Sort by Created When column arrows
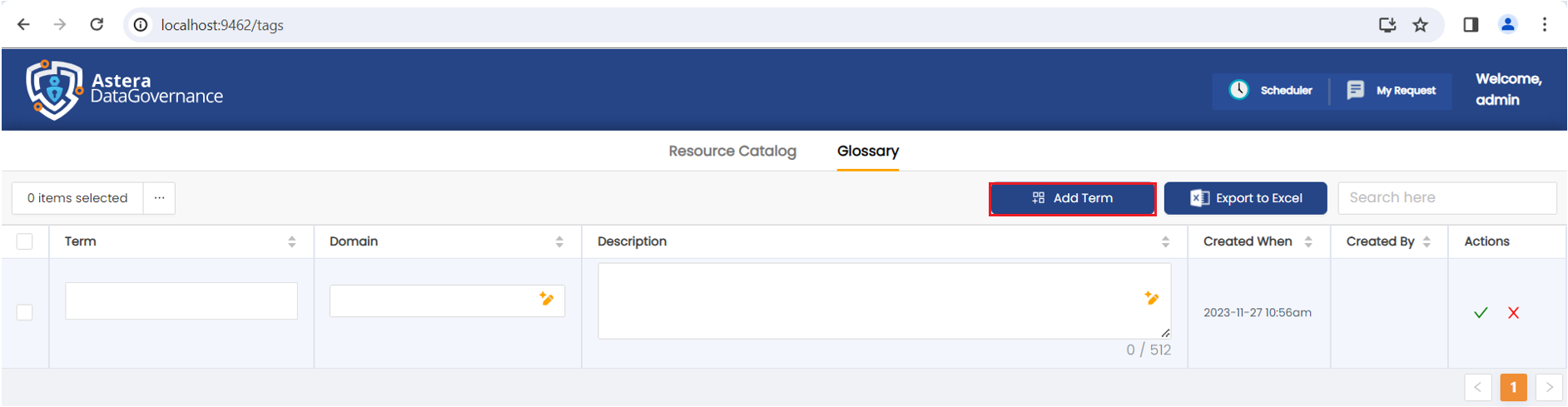Screen dimensions: 1568x407 pyautogui.click(x=1308, y=241)
